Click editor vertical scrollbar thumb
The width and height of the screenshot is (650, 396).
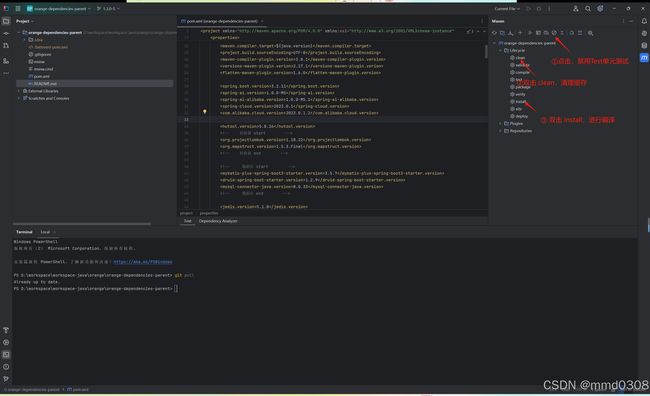point(485,51)
